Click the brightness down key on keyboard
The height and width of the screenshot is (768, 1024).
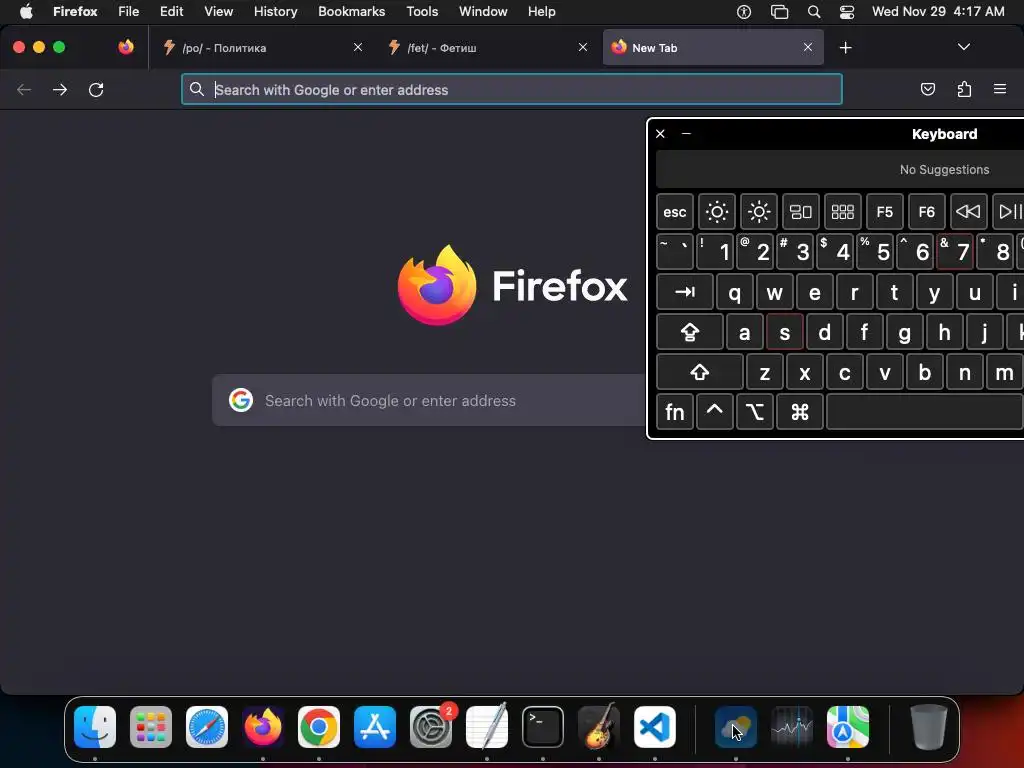coord(716,212)
